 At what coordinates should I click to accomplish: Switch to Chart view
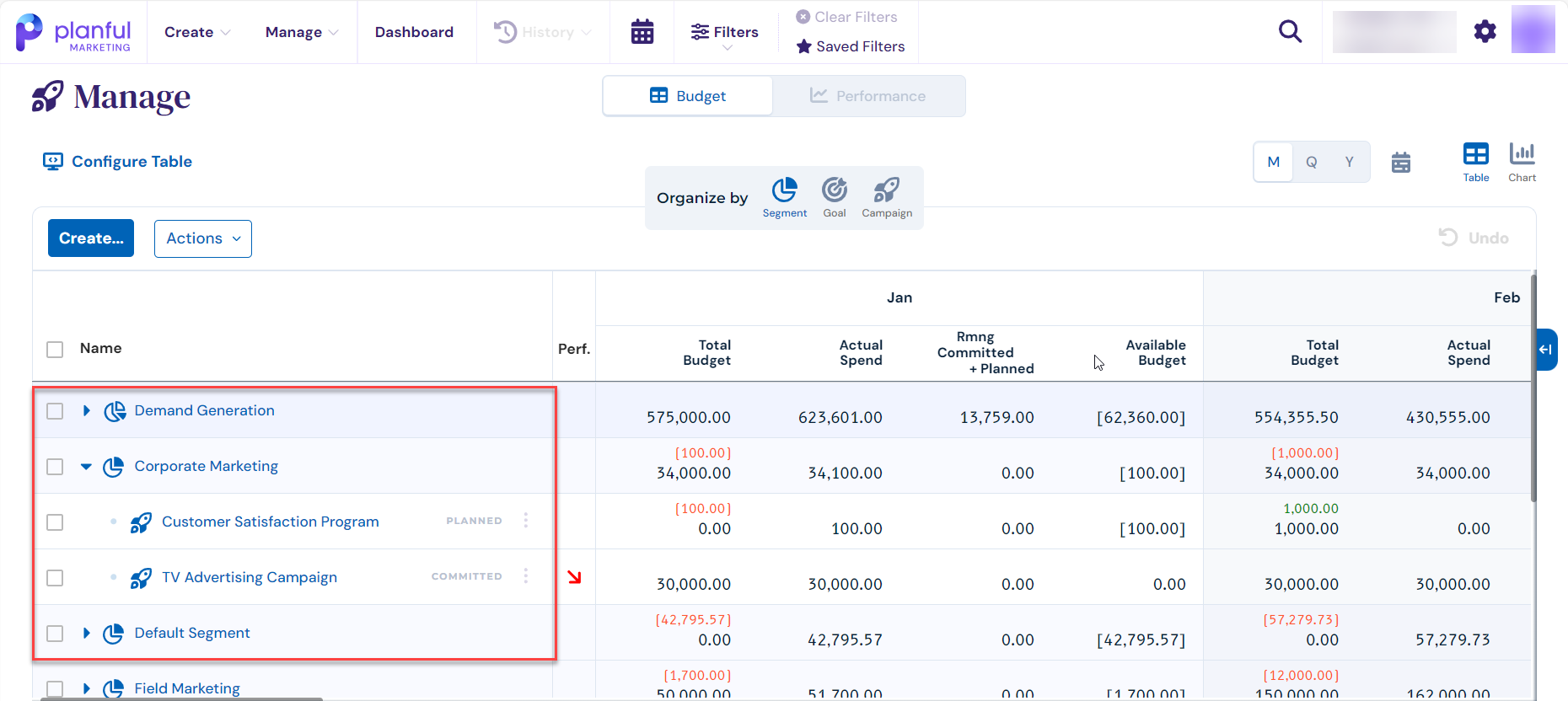pyautogui.click(x=1522, y=162)
